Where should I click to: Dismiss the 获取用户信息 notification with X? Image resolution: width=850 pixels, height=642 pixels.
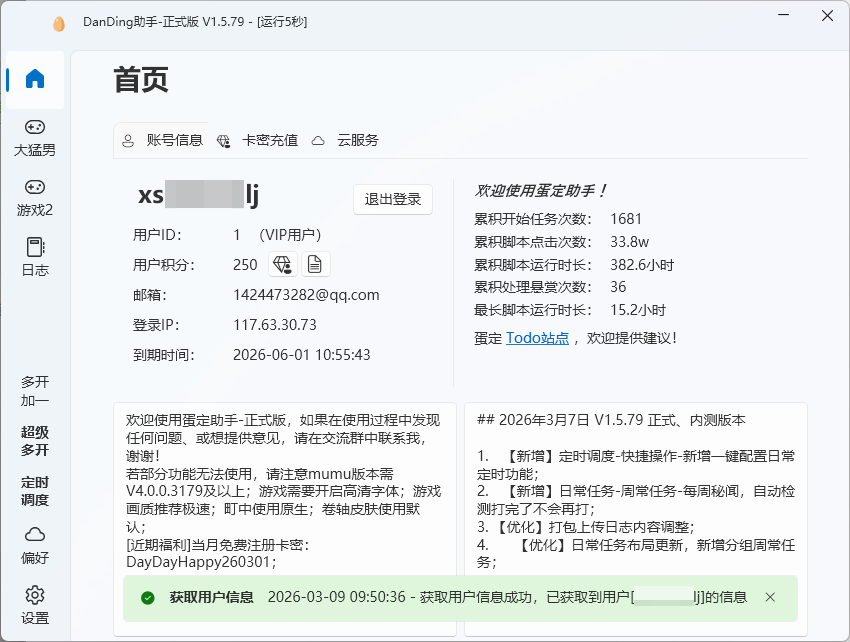(x=770, y=597)
